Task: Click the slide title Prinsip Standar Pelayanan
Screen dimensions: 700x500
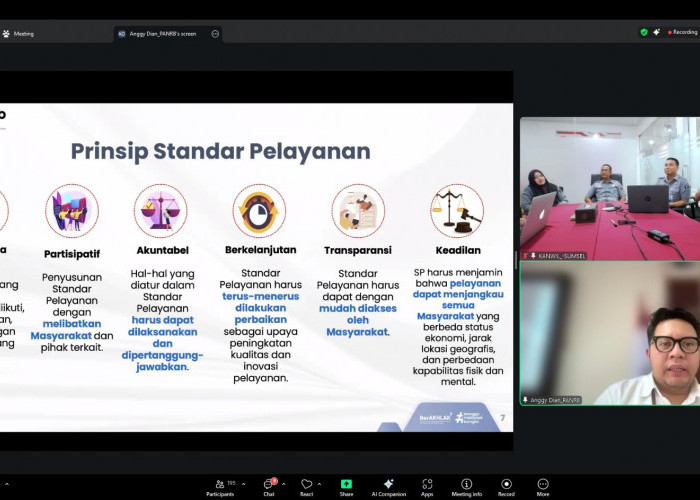Action: coord(221,151)
